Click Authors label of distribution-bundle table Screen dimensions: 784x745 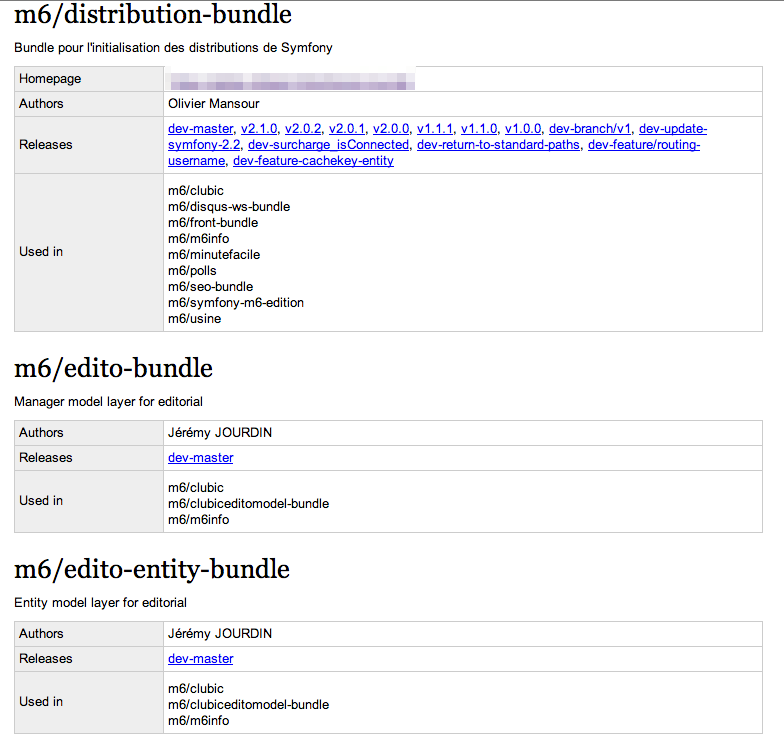coord(41,104)
